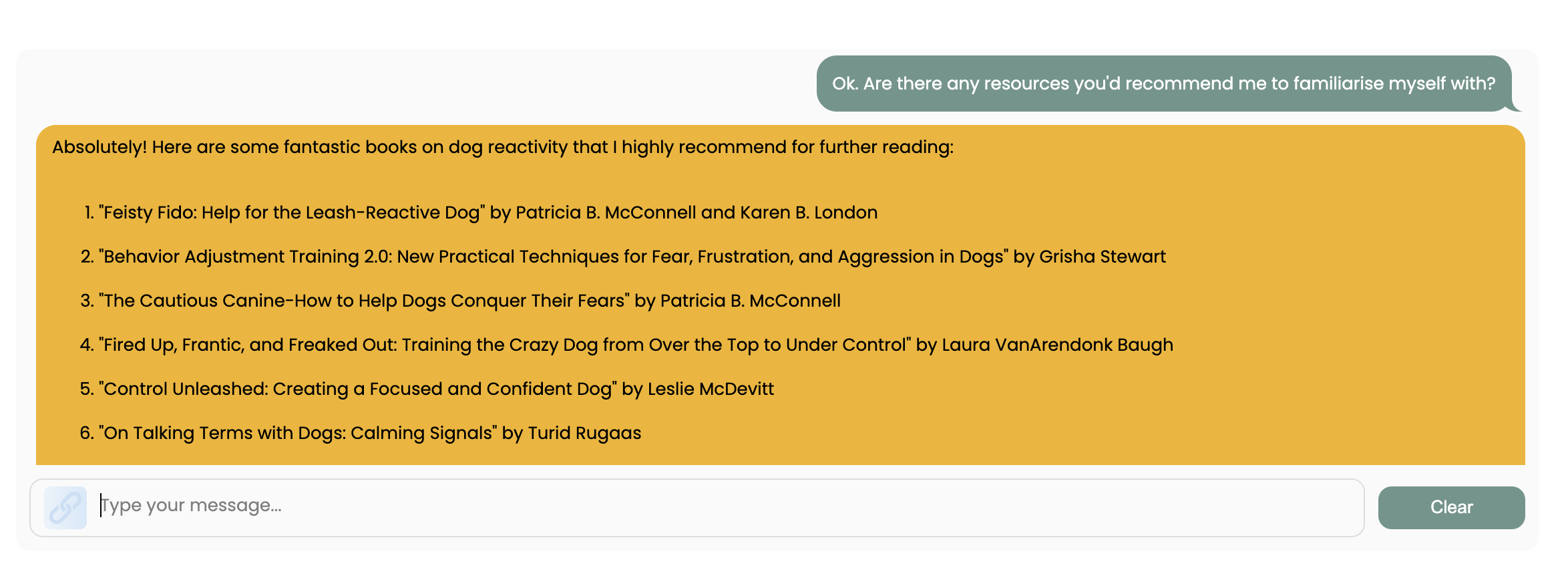Click list number 1 marker
Image resolution: width=1568 pixels, height=580 pixels.
(89, 212)
